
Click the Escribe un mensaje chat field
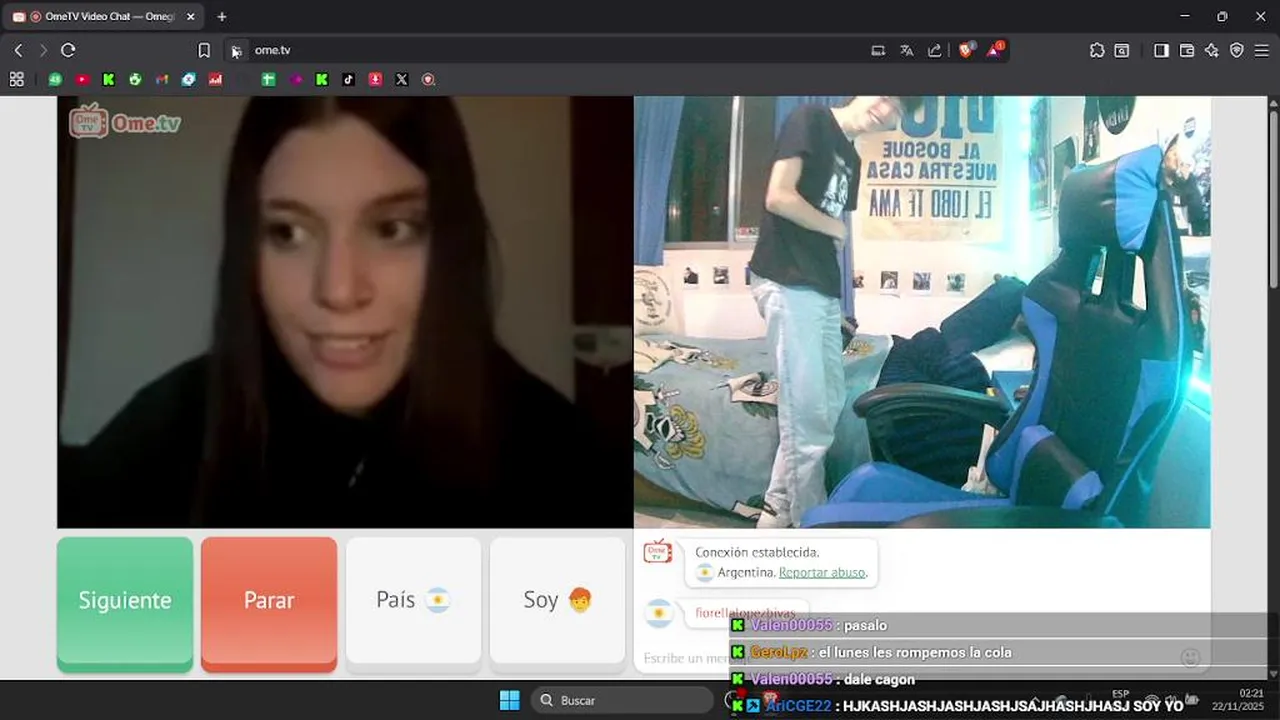click(688, 658)
